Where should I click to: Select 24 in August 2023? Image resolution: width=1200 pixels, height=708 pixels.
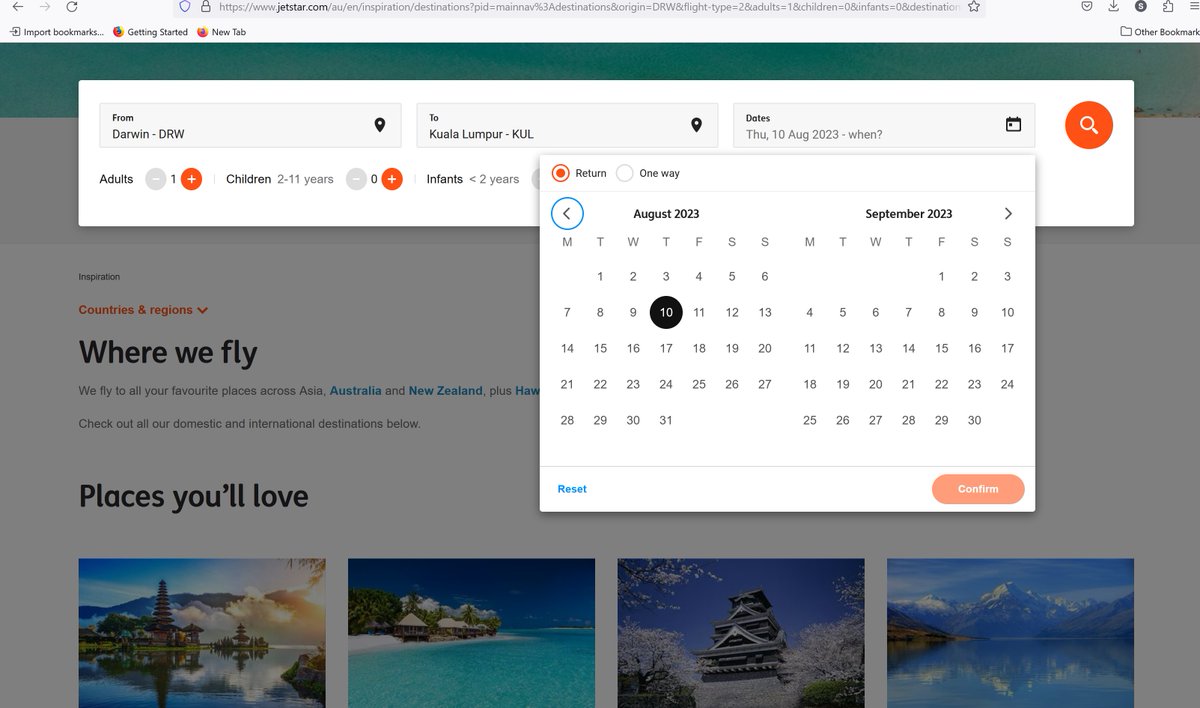666,384
